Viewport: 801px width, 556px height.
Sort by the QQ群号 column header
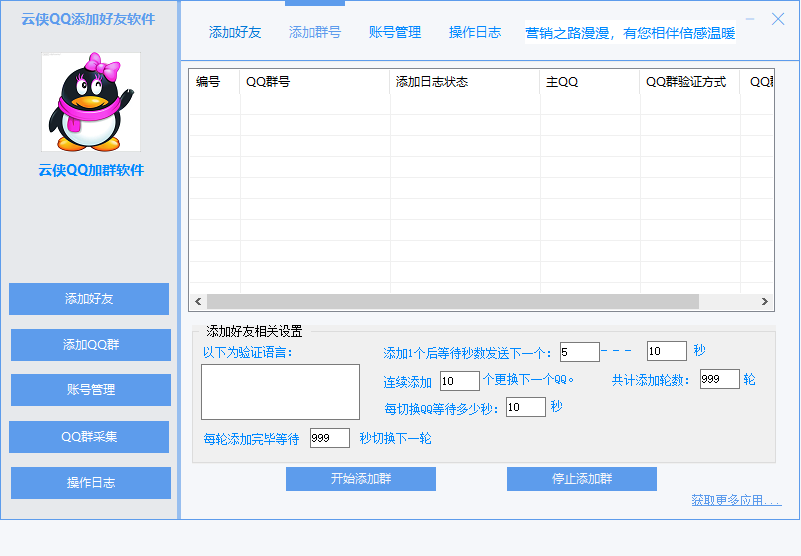[314, 82]
